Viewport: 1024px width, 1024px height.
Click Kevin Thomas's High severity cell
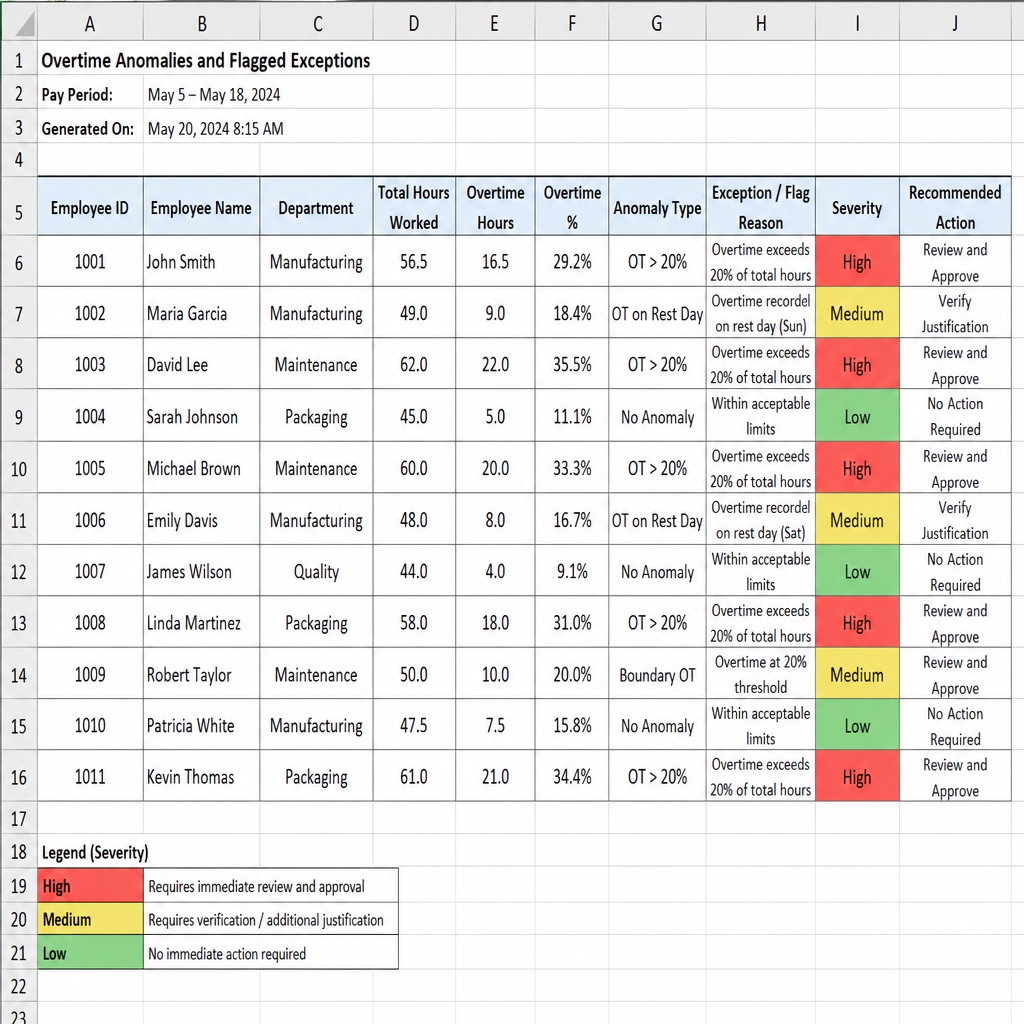coord(857,776)
